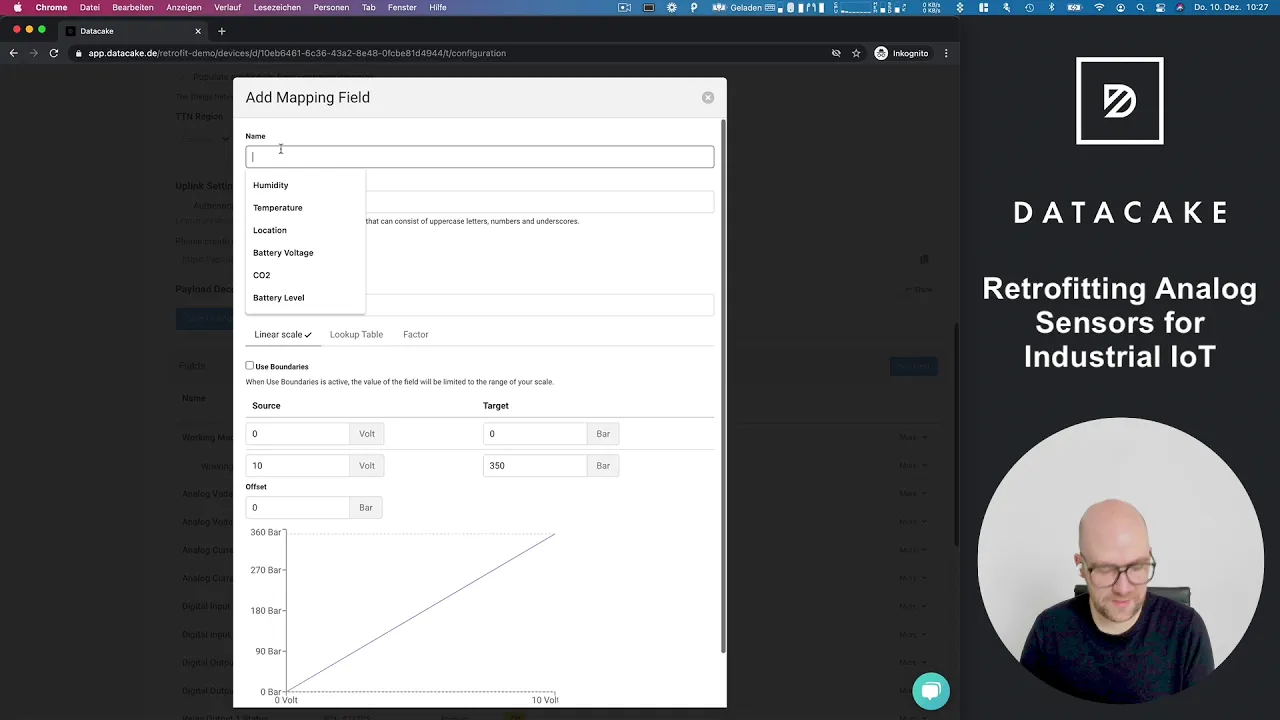Open a new Chrome tab
Image resolution: width=1280 pixels, height=720 pixels.
point(222,31)
